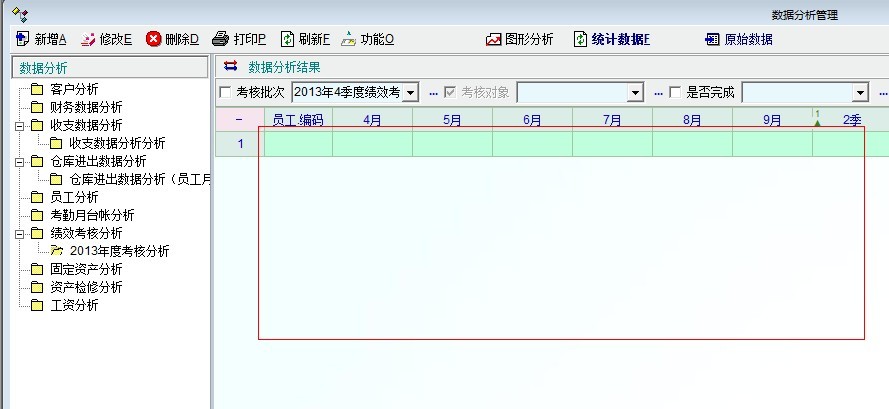The width and height of the screenshot is (889, 409).
Task: Select 2013年度考核分析 in the tree
Action: tap(119, 251)
